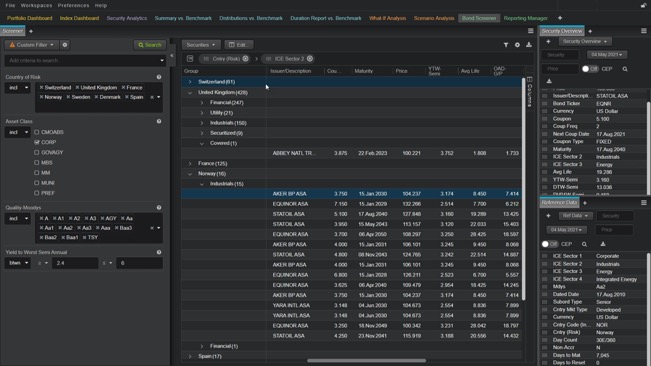
Task: Collapse the filter sidebar arrow
Action: coord(172,56)
